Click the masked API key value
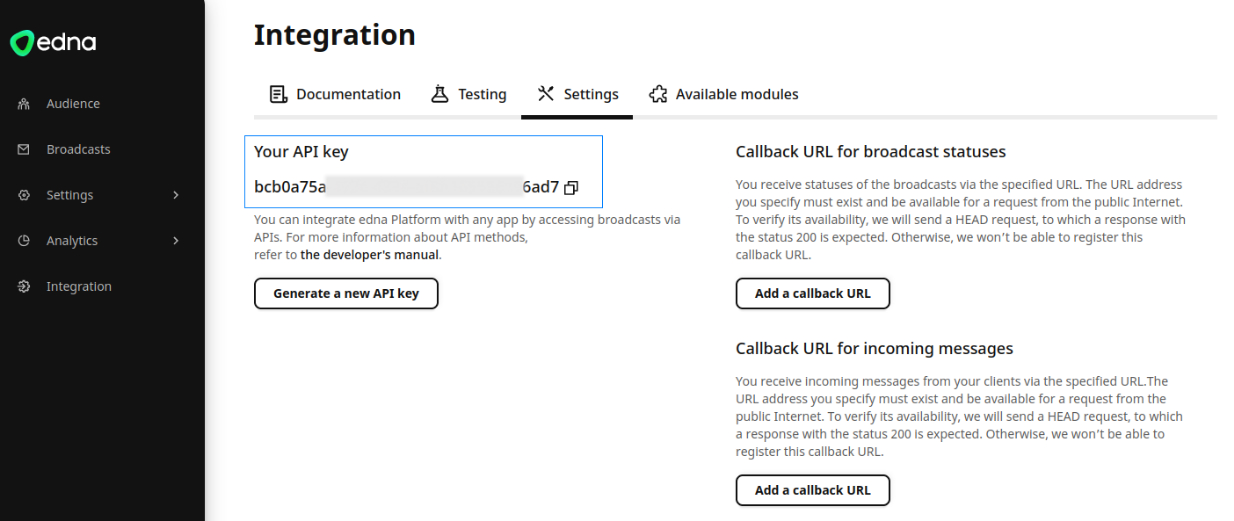The height and width of the screenshot is (521, 1234). click(407, 187)
